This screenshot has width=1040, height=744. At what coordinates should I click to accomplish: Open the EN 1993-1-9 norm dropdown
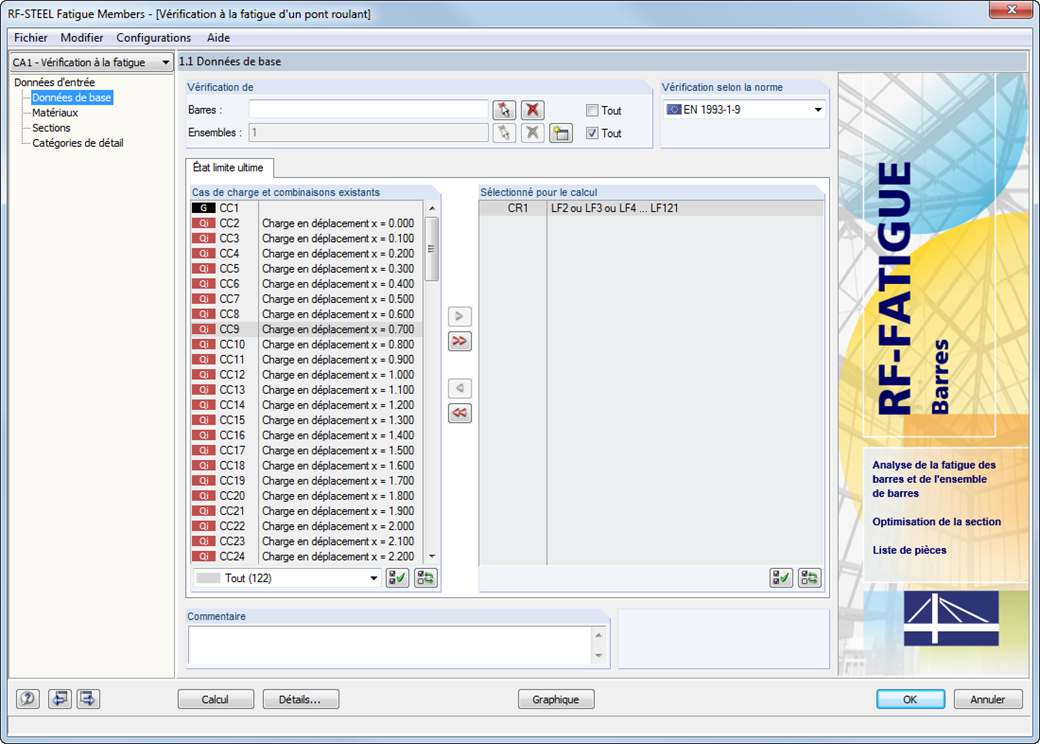tap(744, 109)
